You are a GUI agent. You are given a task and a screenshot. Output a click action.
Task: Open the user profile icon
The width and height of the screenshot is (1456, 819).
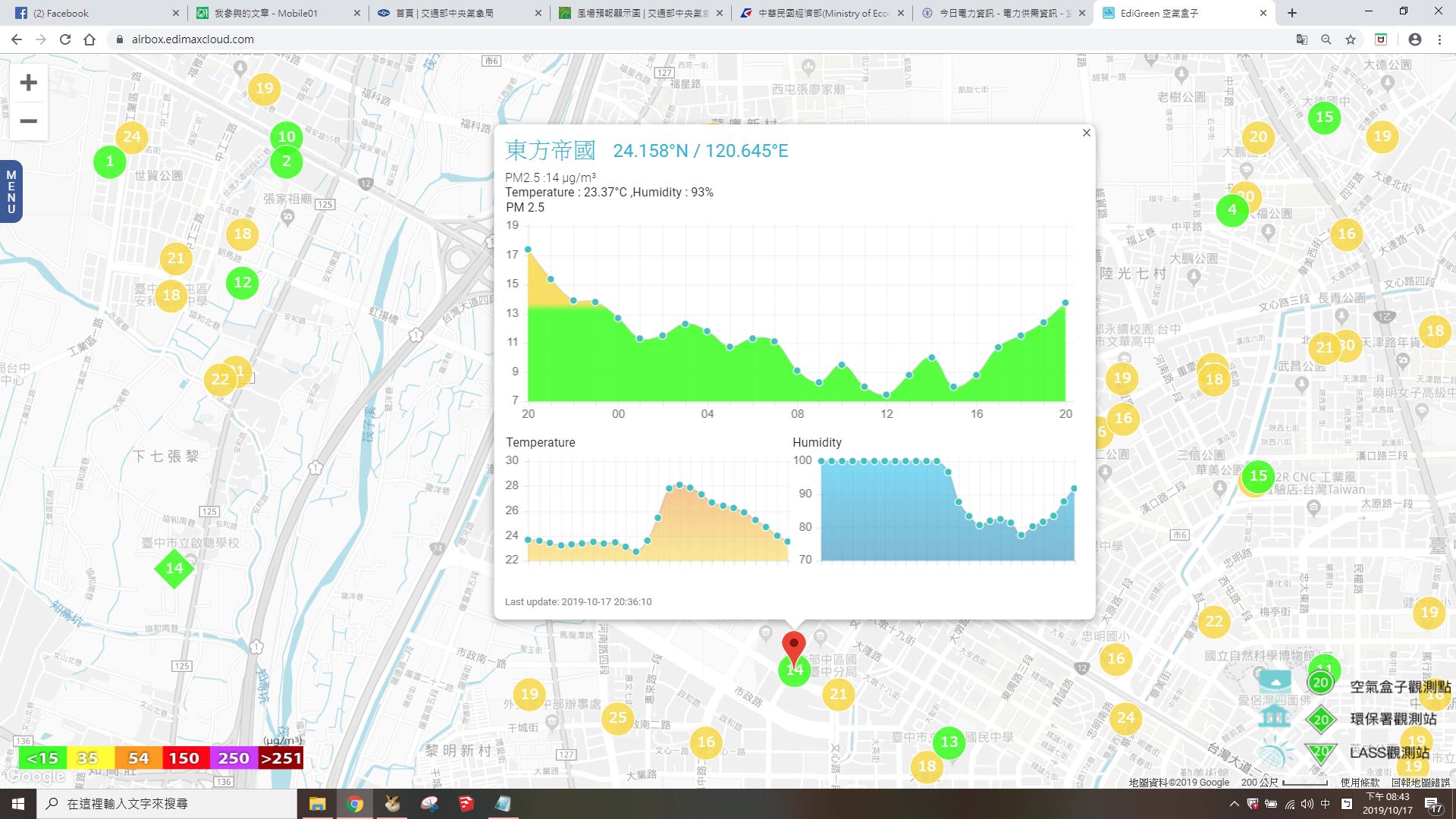pos(1415,39)
